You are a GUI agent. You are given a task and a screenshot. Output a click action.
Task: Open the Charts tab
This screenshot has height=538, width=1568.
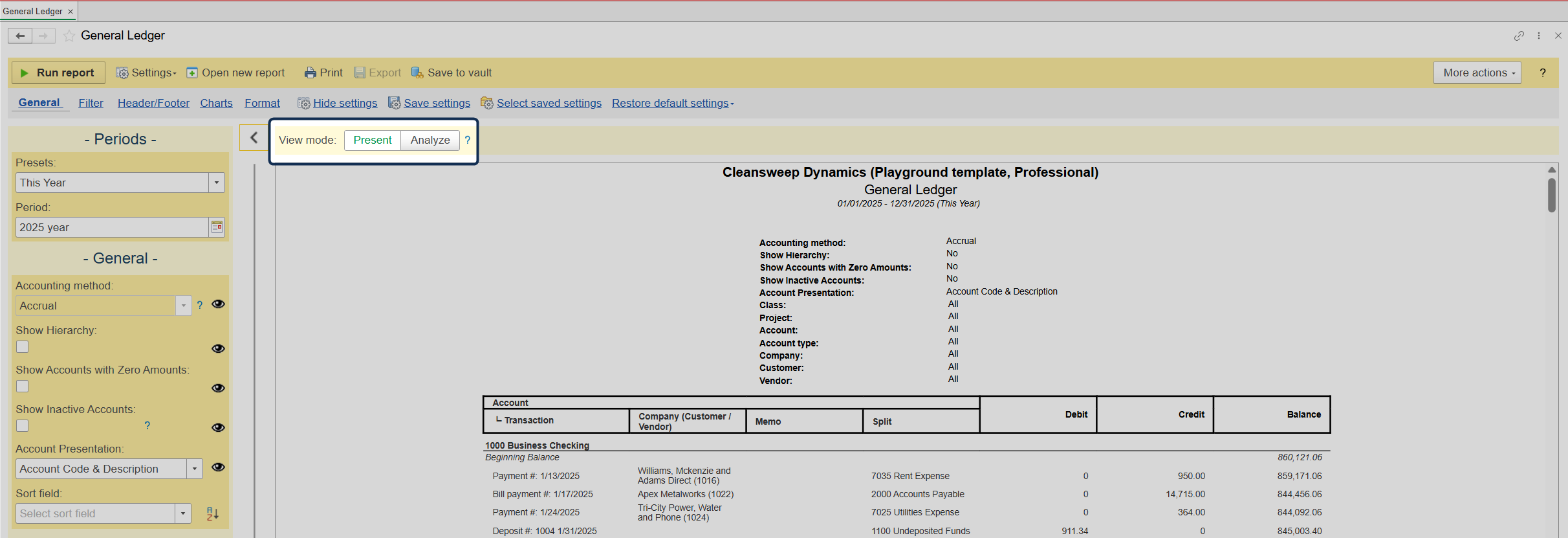tap(216, 104)
